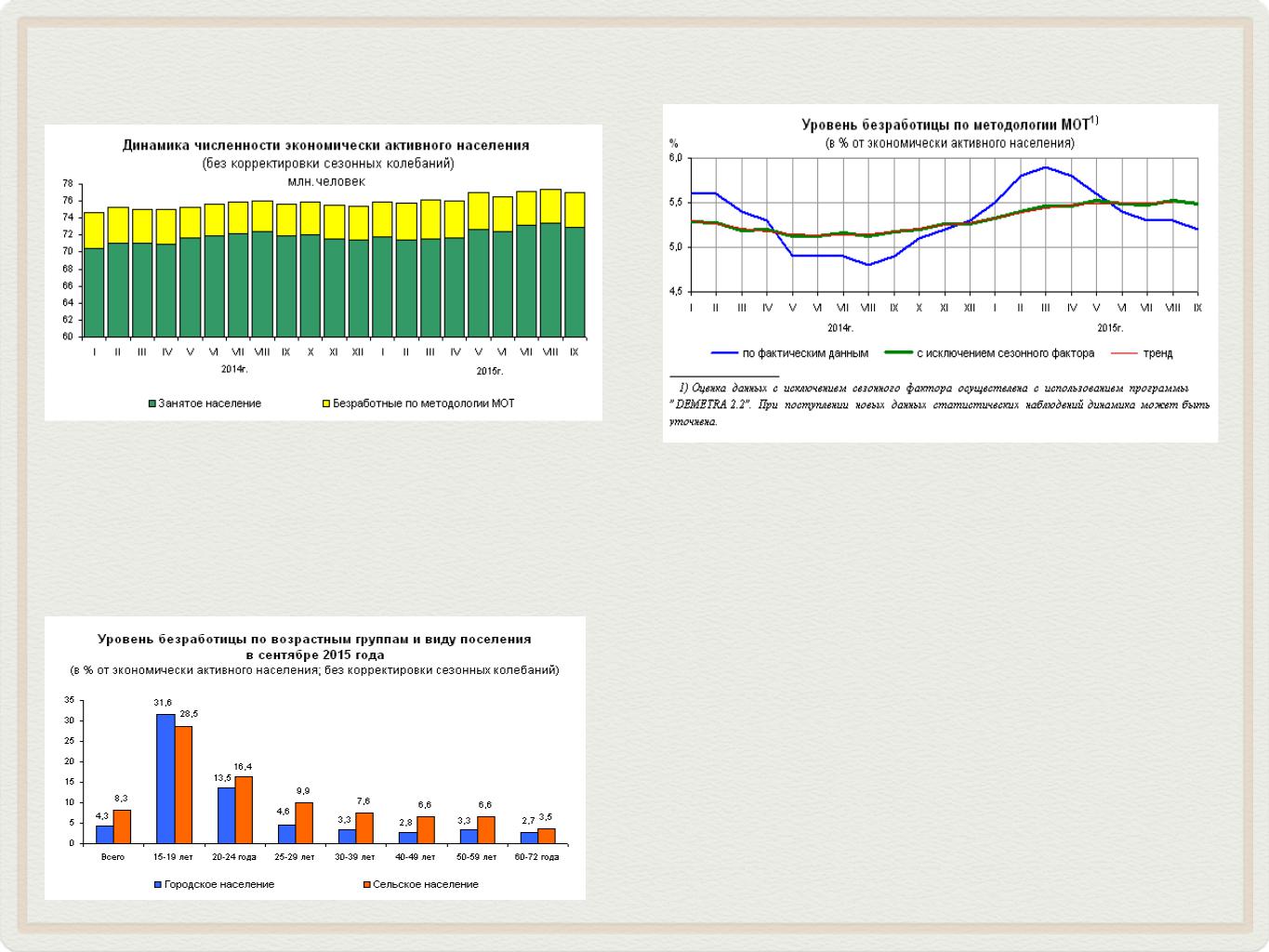Select subtitle '(без корректировки сезонных колебаний)' of the population chart
The width and height of the screenshot is (1269, 952).
pos(328,164)
